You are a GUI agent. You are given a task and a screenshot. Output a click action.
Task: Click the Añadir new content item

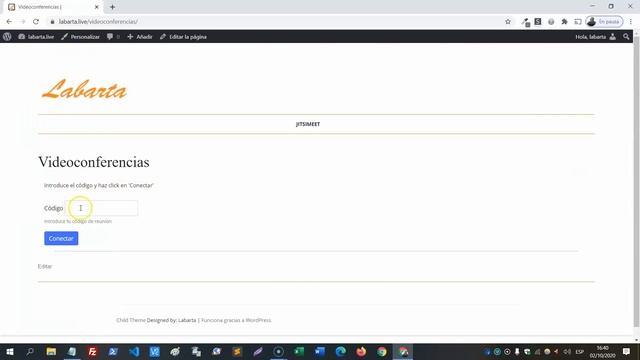coord(140,37)
